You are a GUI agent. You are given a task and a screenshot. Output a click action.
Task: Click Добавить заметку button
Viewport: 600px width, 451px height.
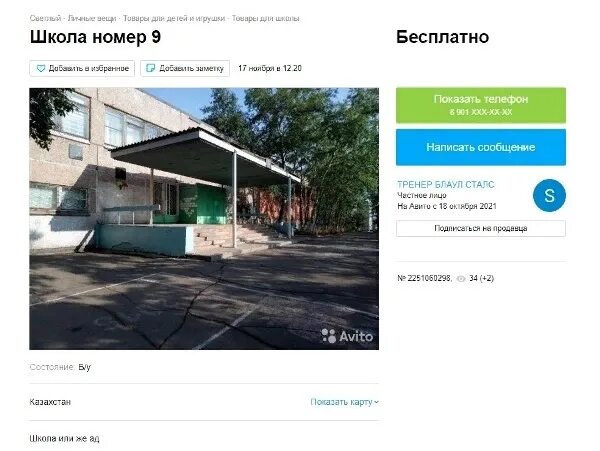(185, 68)
